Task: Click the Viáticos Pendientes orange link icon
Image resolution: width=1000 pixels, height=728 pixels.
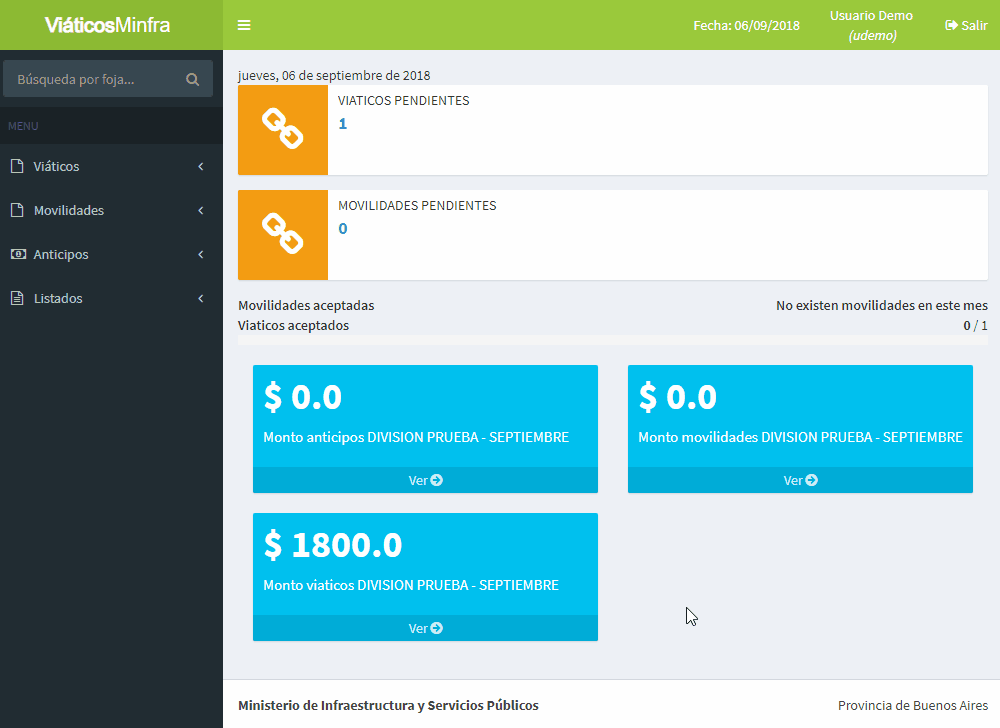Action: tap(282, 129)
